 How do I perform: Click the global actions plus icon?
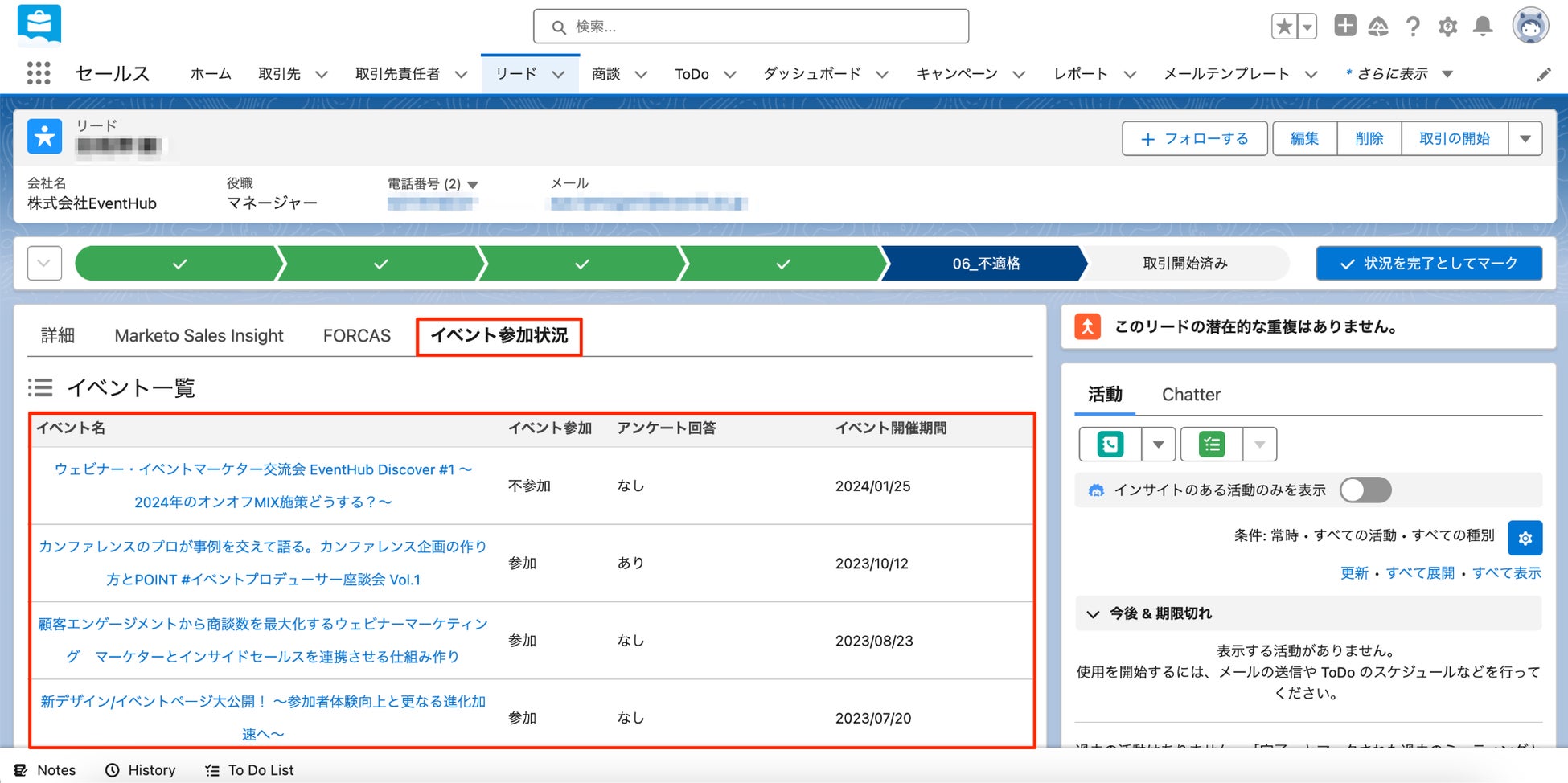coord(1344,26)
